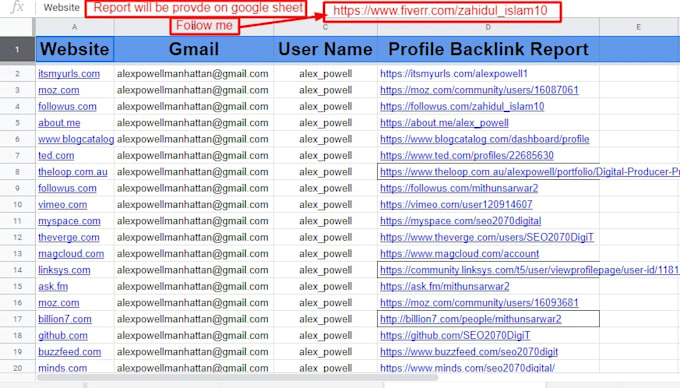680x388 pixels.
Task: Select row 17 header
Action: click(x=17, y=320)
